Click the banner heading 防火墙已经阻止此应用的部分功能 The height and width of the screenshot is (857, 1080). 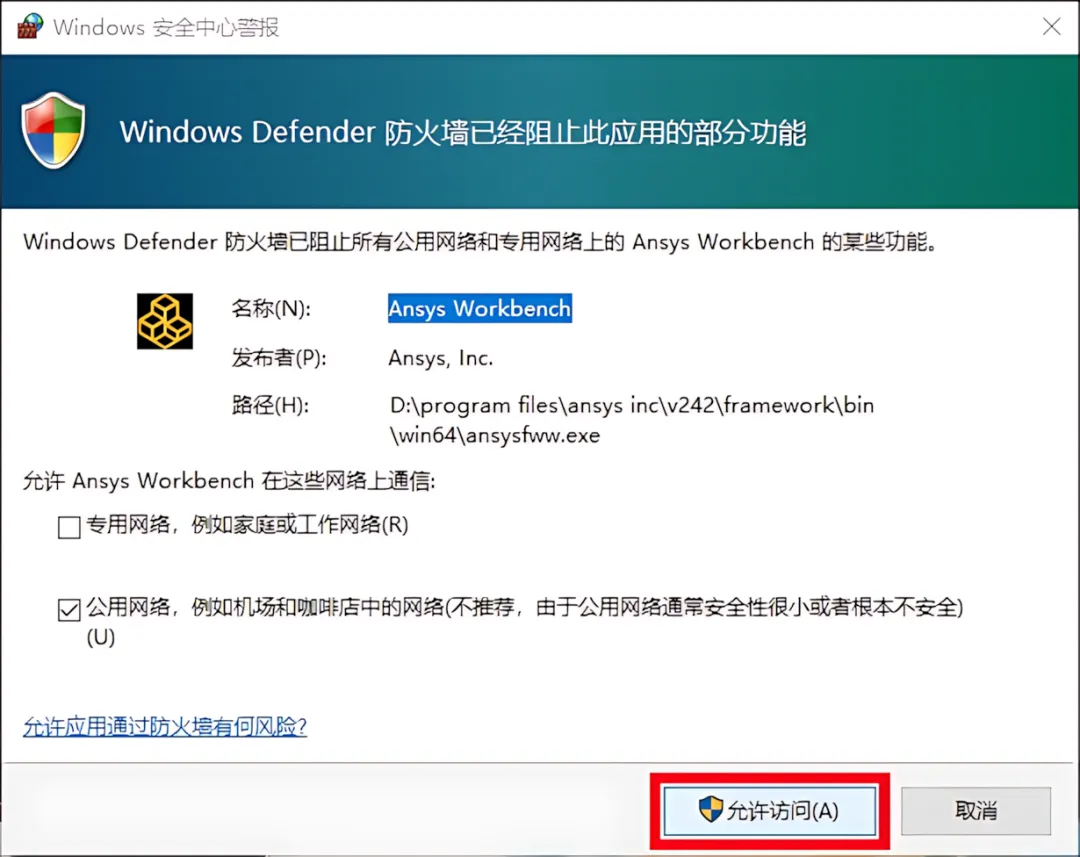pos(463,132)
